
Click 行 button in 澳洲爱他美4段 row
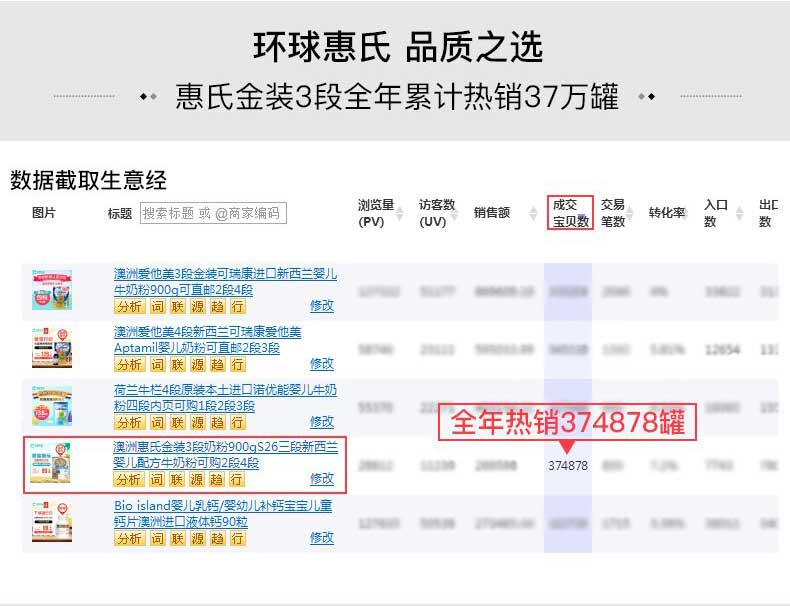click(x=238, y=364)
